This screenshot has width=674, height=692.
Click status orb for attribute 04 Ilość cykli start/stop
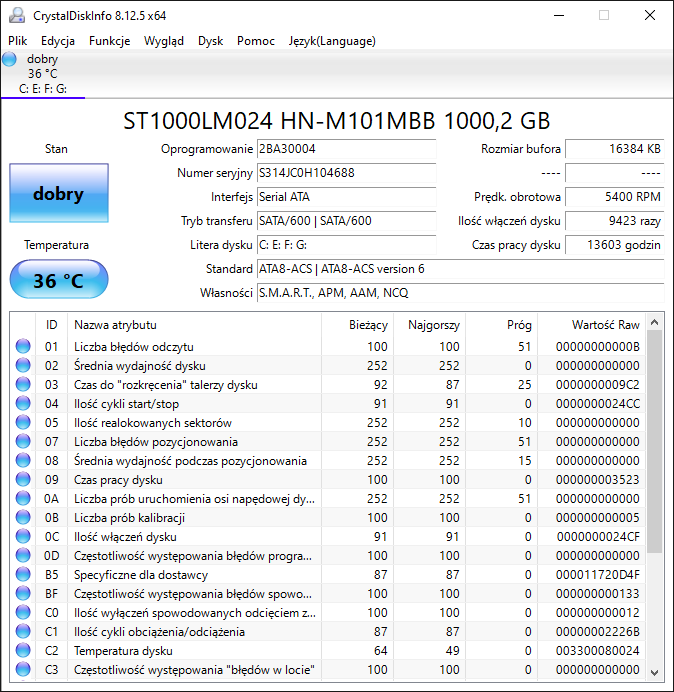pos(23,403)
